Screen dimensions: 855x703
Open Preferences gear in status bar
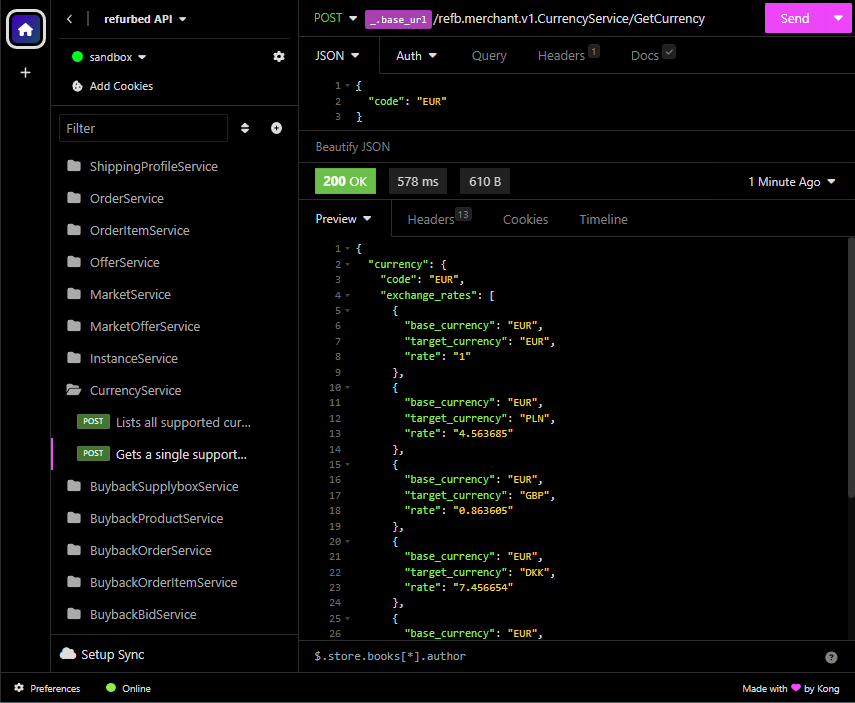[x=19, y=688]
